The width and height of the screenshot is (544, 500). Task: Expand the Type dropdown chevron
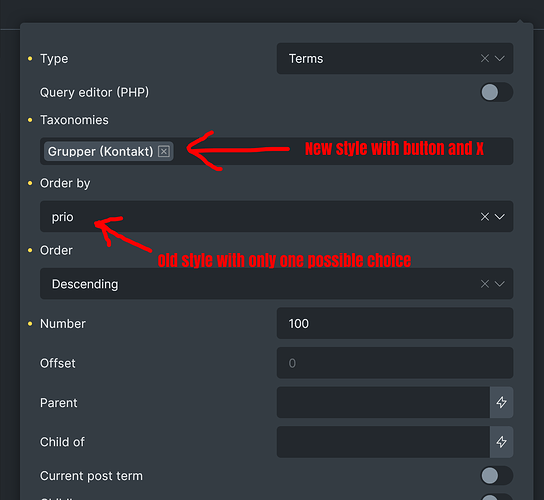point(500,58)
